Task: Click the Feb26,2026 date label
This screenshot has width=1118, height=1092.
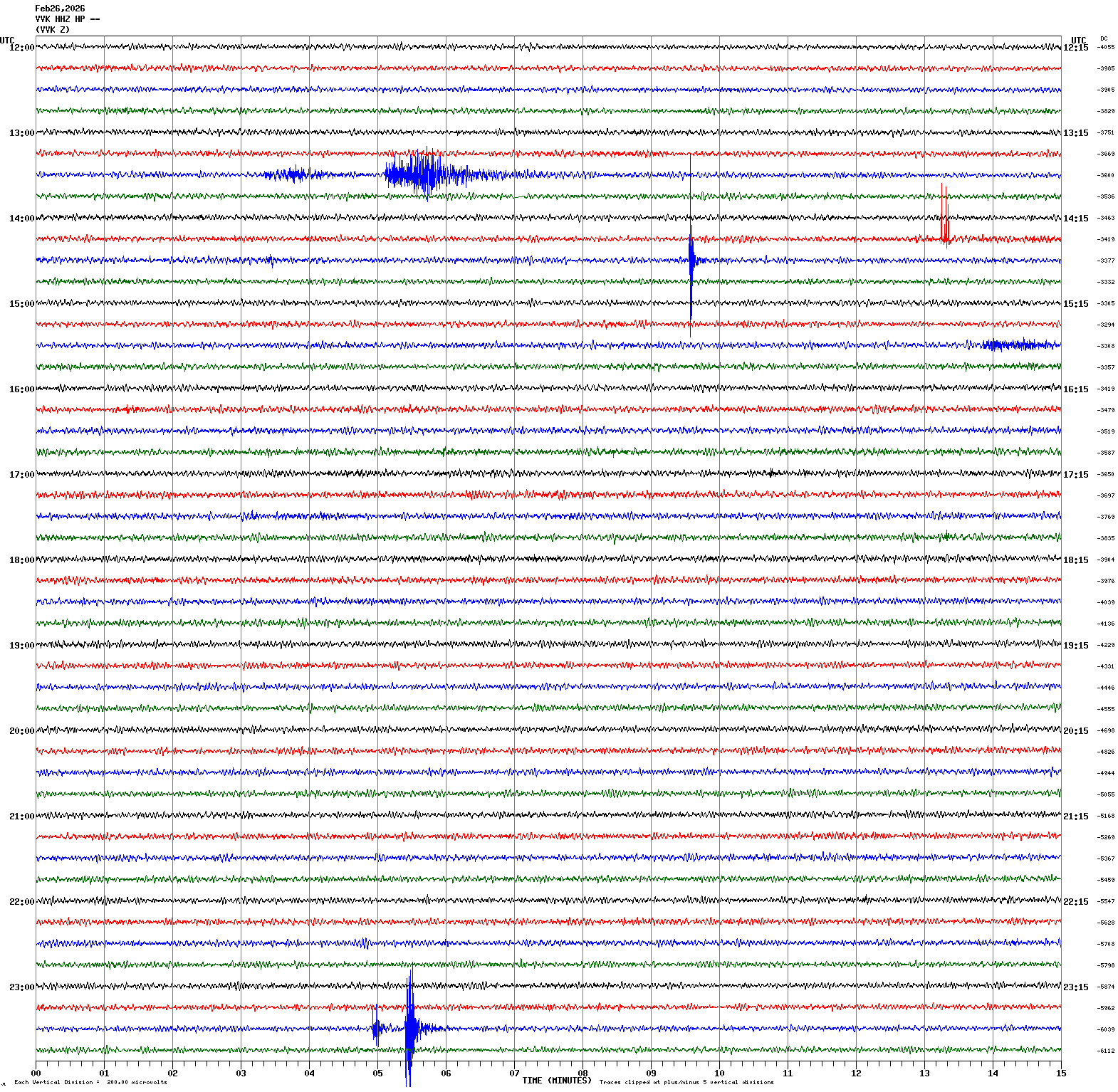Action: click(60, 9)
